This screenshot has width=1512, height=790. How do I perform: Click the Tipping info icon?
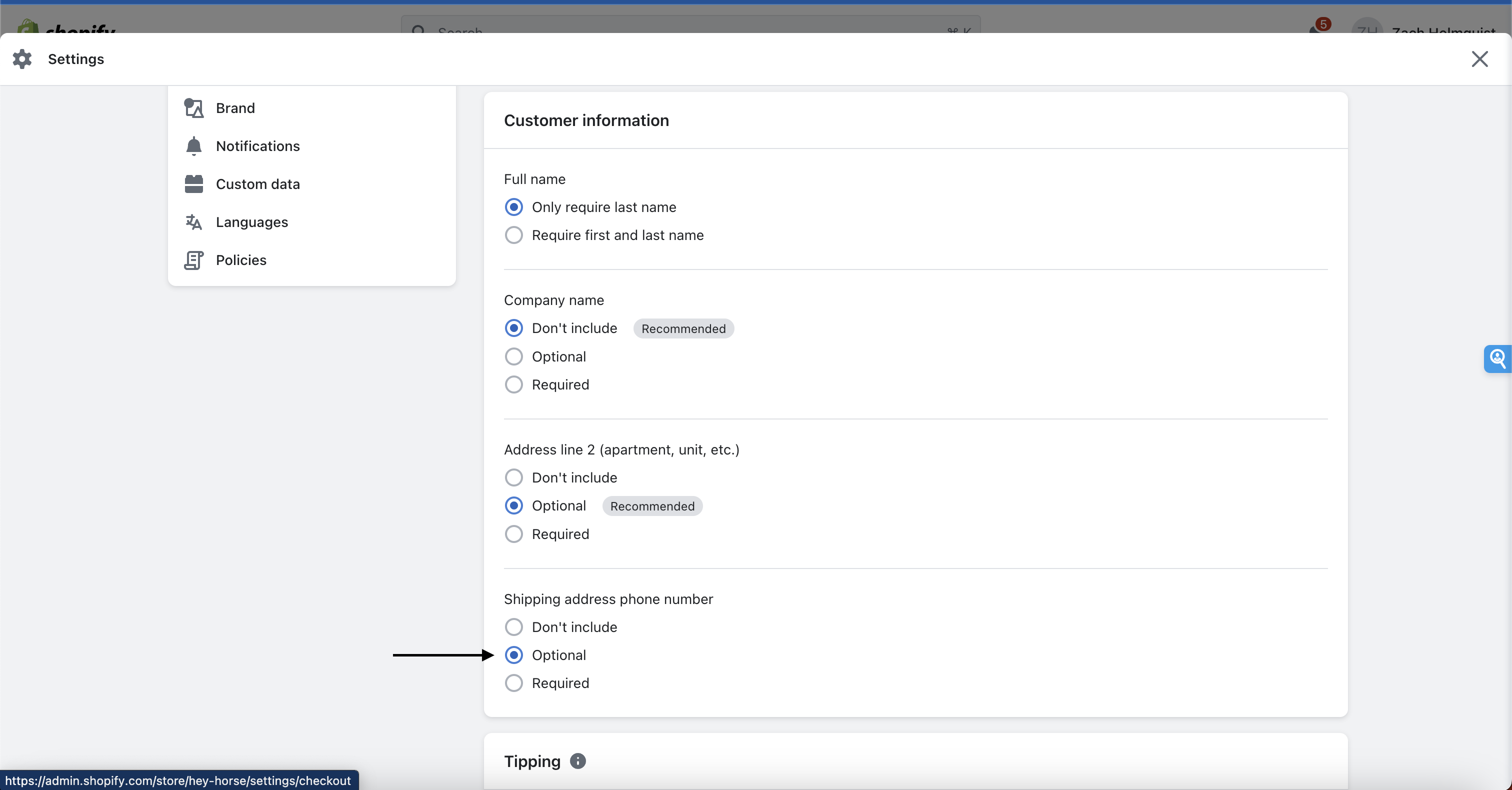click(x=577, y=761)
